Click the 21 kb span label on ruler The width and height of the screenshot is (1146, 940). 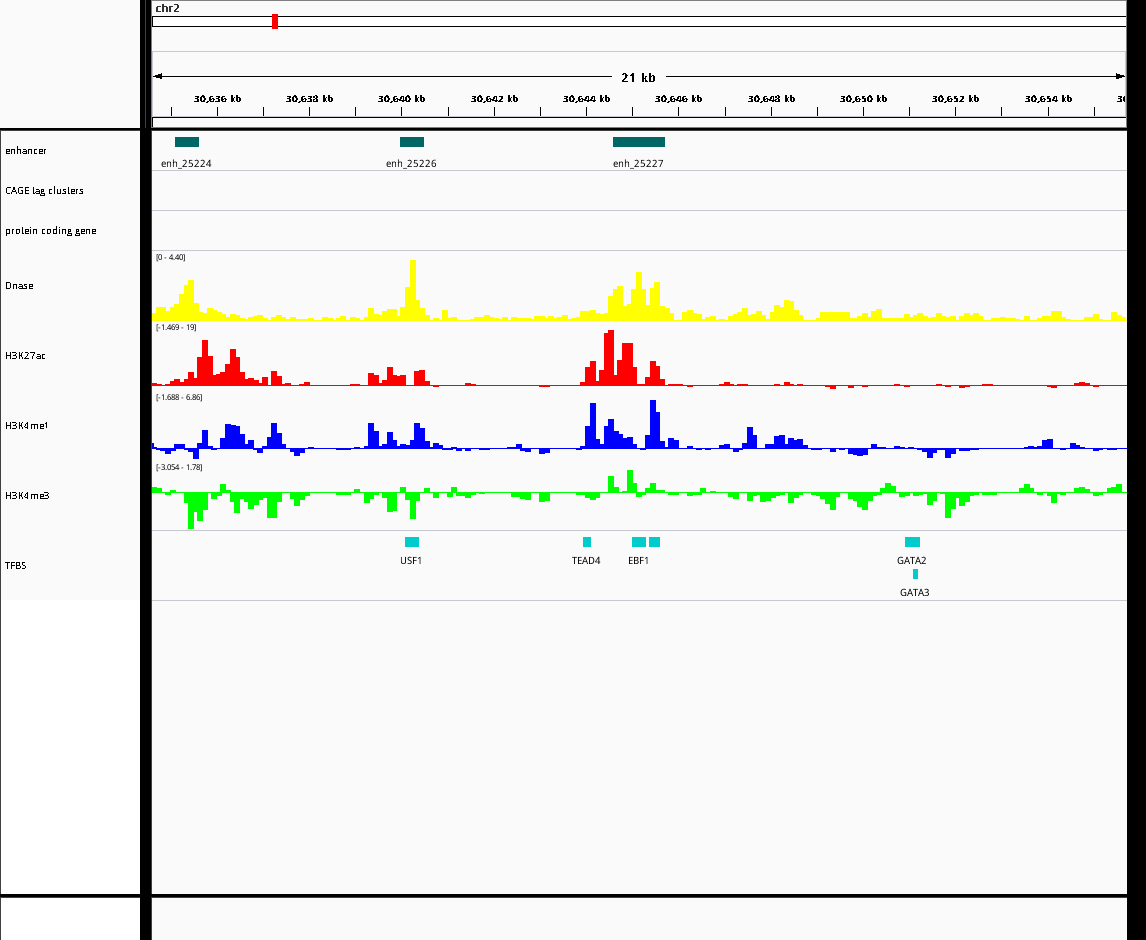[x=638, y=77]
